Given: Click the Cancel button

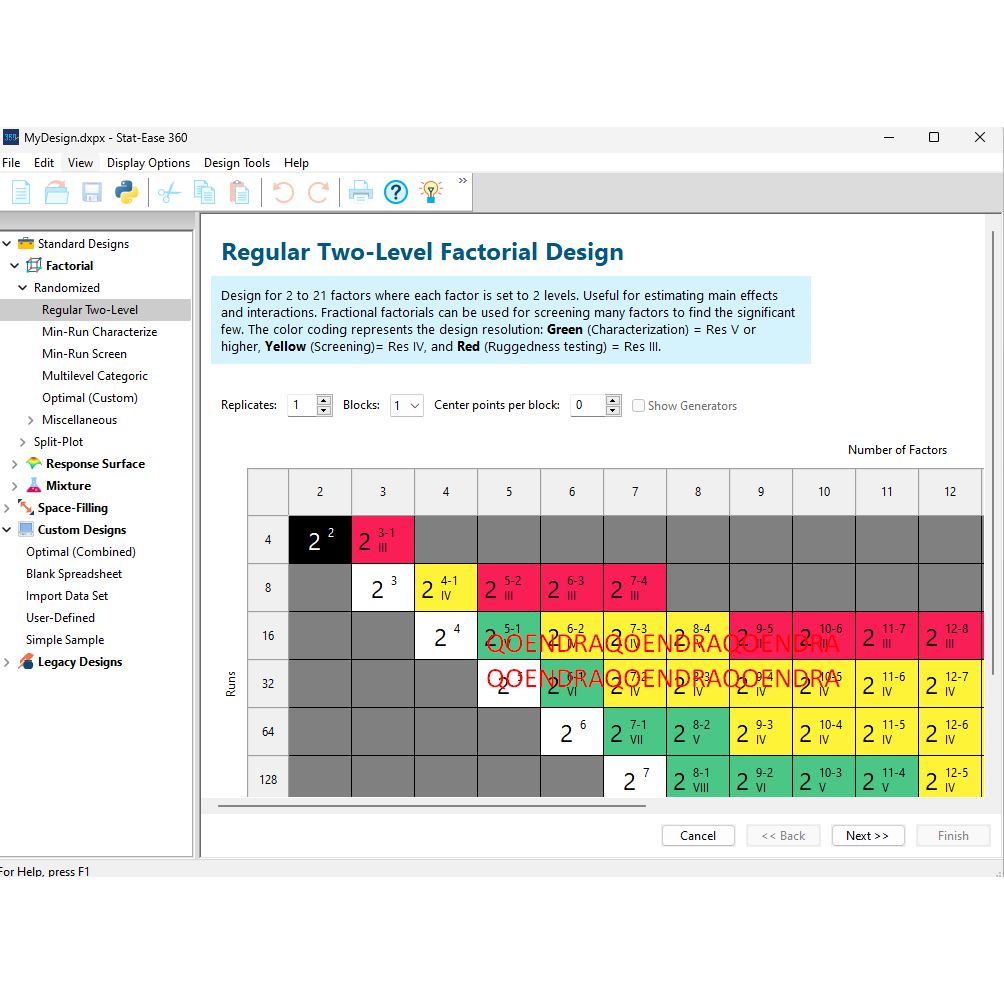Looking at the screenshot, I should click(x=698, y=836).
